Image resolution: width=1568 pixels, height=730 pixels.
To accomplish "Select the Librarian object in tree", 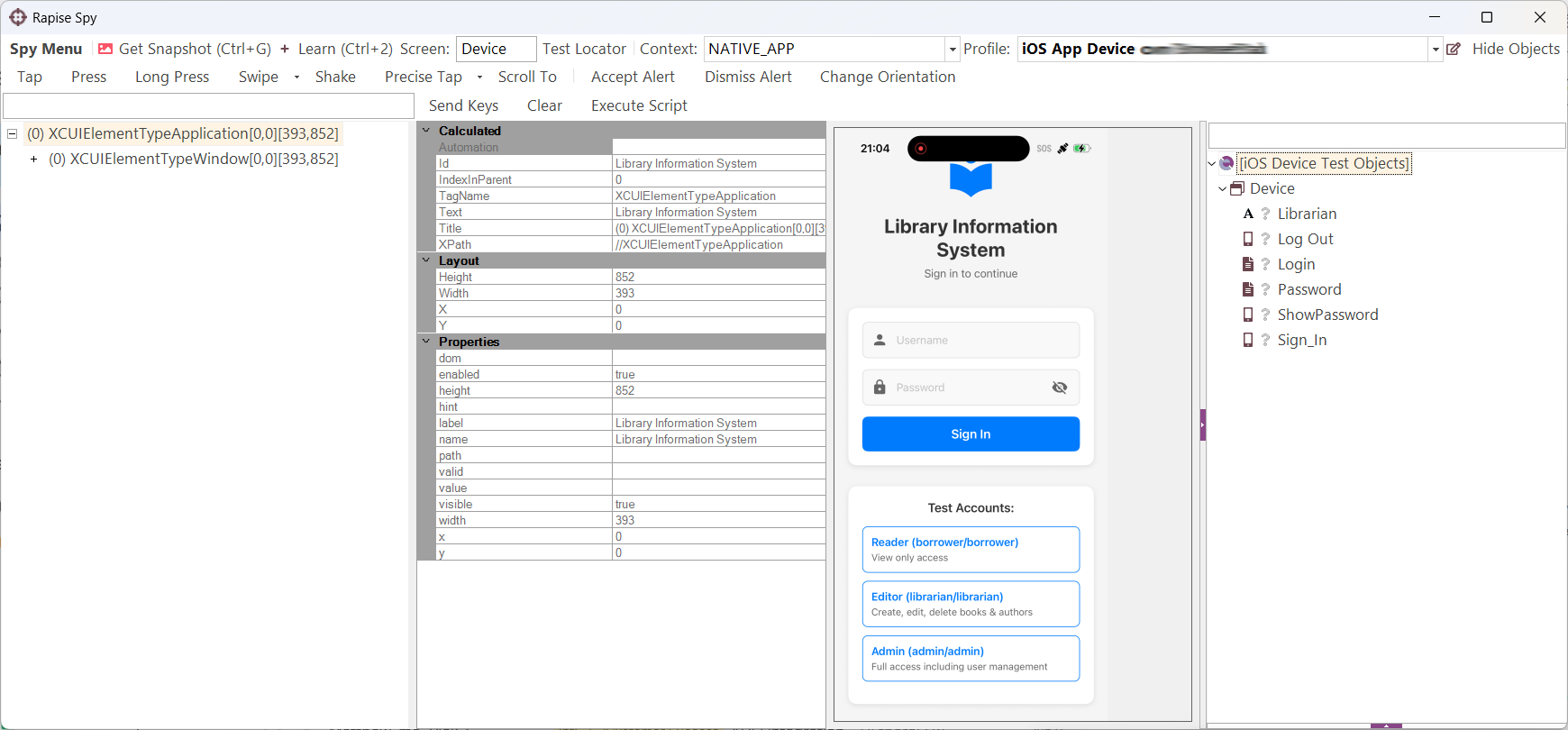I will coord(1307,214).
